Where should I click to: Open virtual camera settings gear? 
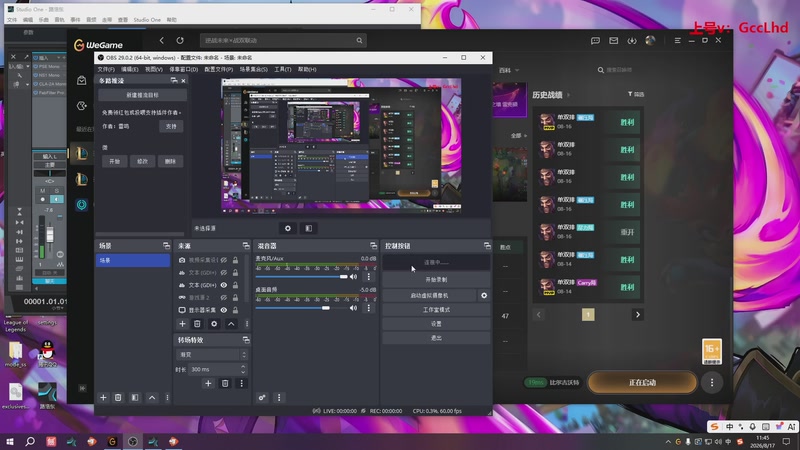(484, 295)
